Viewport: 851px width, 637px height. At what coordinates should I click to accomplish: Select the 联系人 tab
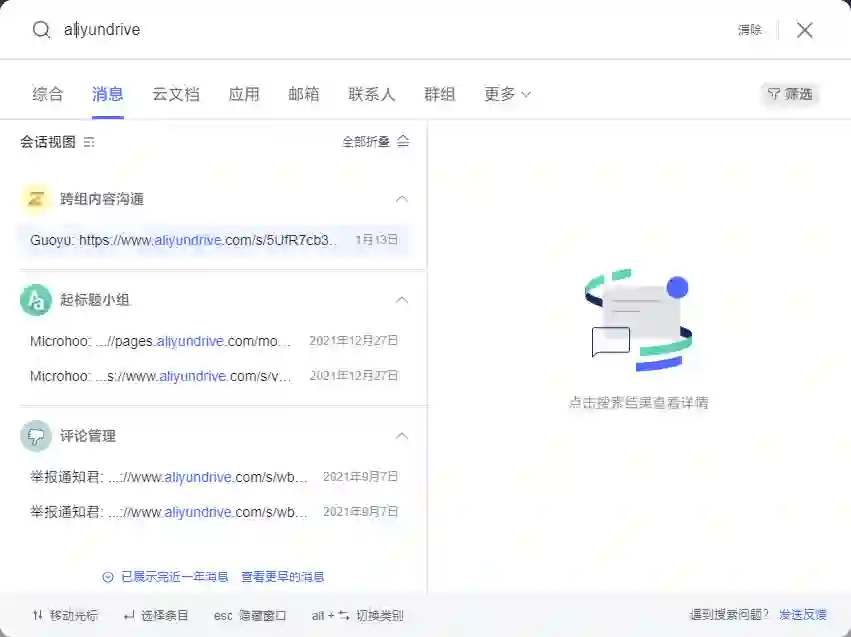(x=372, y=94)
